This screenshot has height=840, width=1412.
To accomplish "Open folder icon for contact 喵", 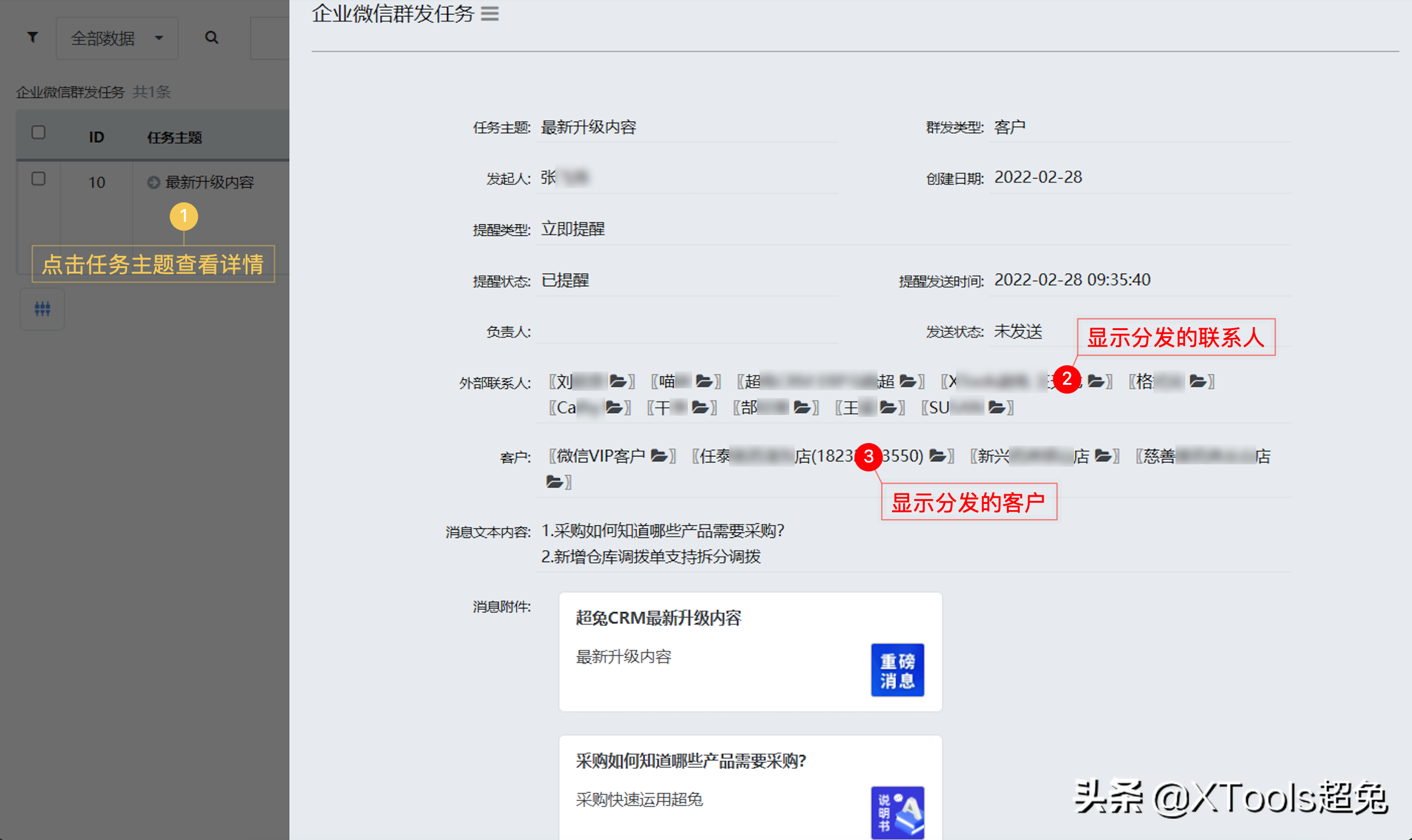I will point(704,381).
